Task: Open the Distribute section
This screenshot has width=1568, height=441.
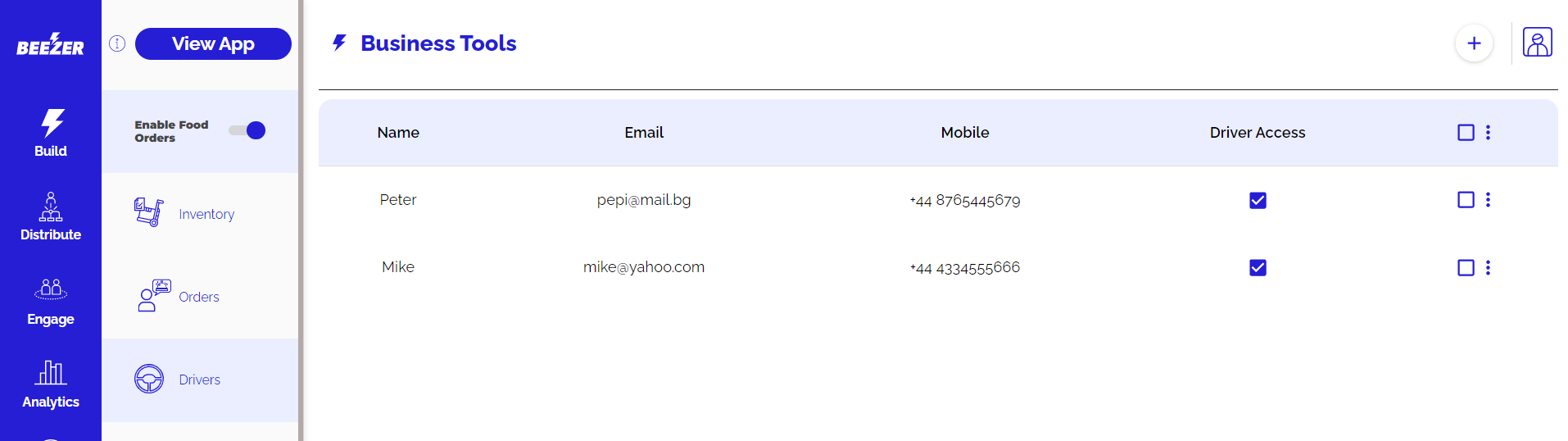Action: (51, 217)
